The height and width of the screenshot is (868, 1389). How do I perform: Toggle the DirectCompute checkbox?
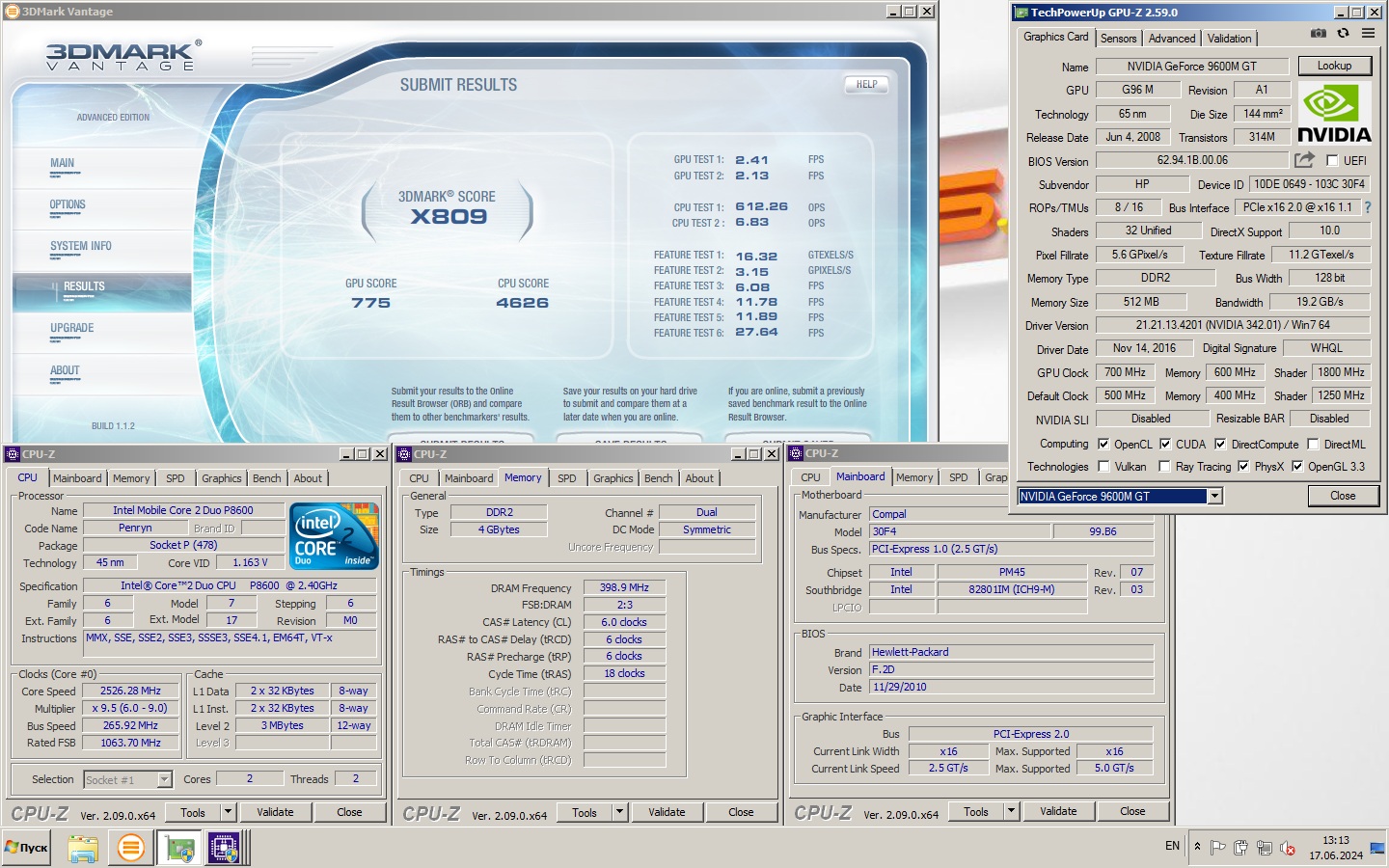1220,444
